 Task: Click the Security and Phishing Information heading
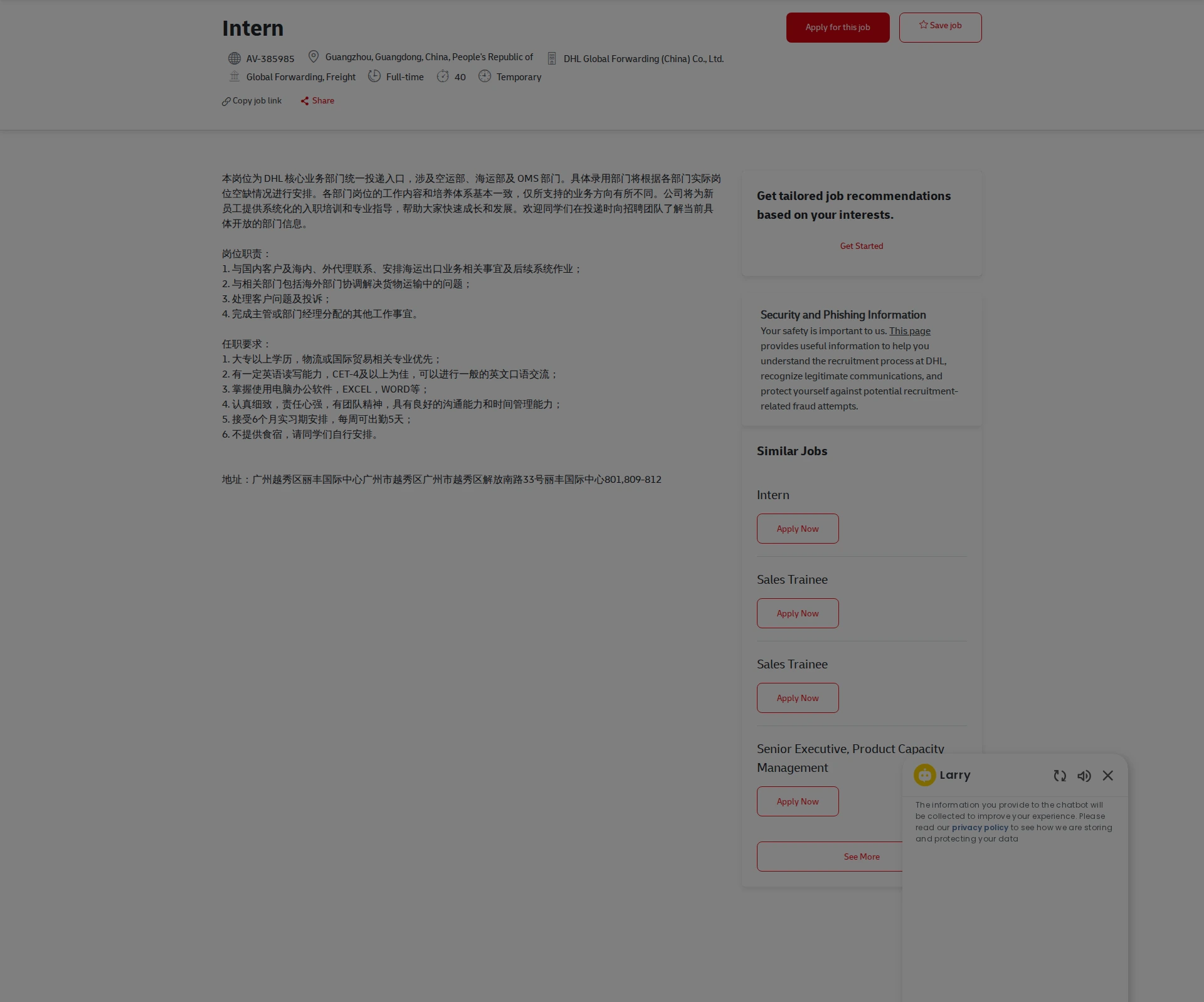coord(843,315)
